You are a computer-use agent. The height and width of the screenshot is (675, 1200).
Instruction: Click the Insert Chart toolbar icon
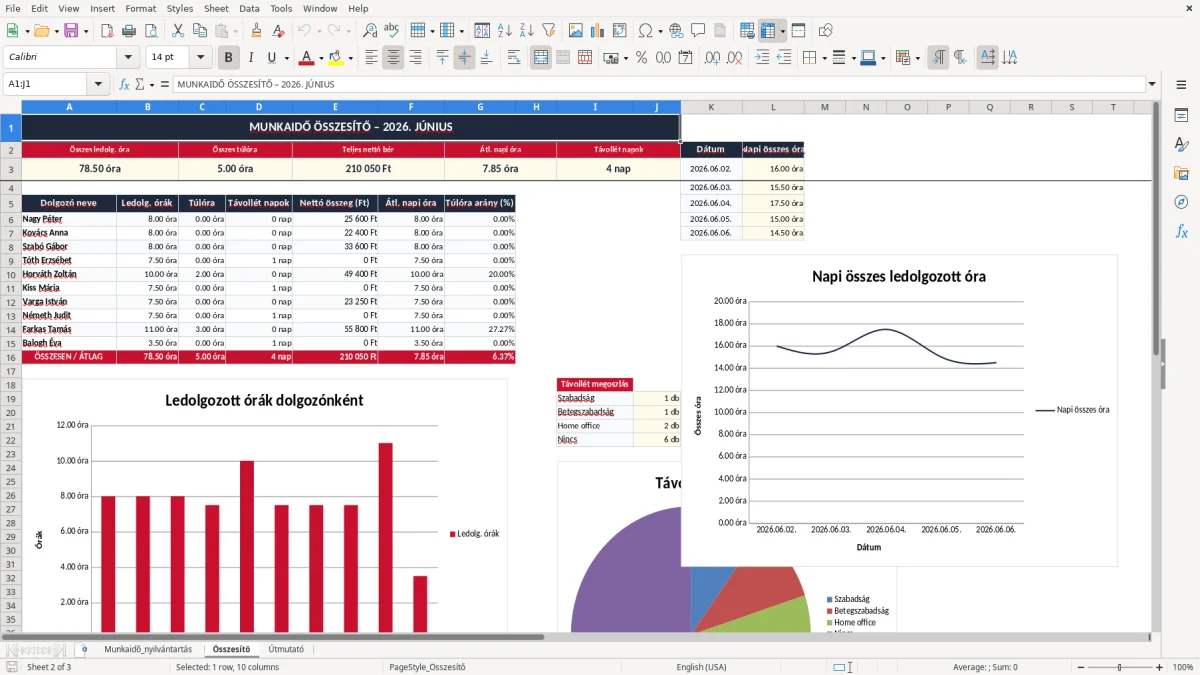tap(598, 31)
